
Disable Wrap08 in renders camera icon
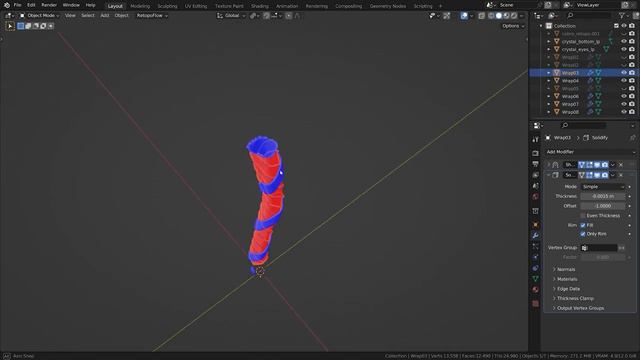632,112
